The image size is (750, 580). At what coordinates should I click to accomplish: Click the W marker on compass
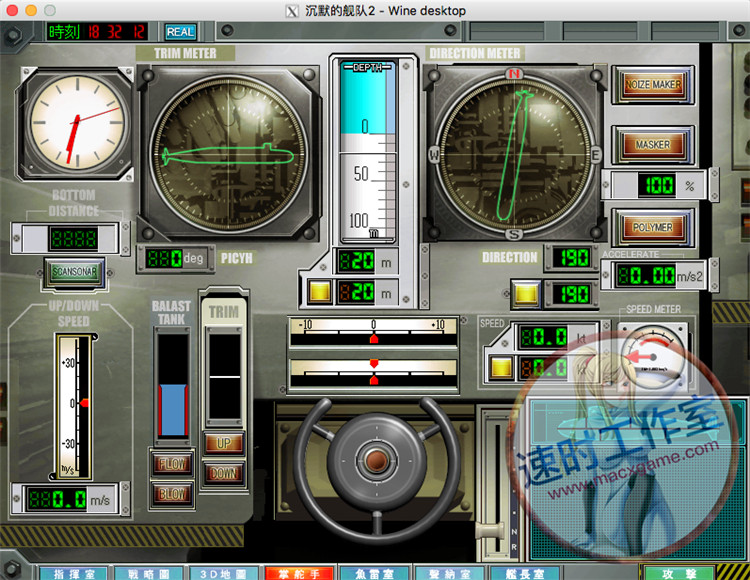434,154
